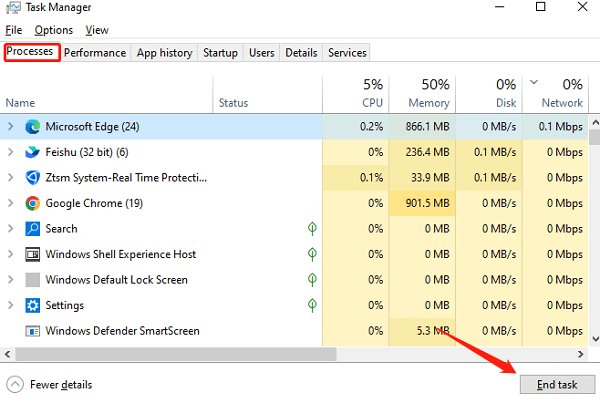Click the Windows Shell Experience Host icon
Image resolution: width=600 pixels, height=403 pixels.
32,254
